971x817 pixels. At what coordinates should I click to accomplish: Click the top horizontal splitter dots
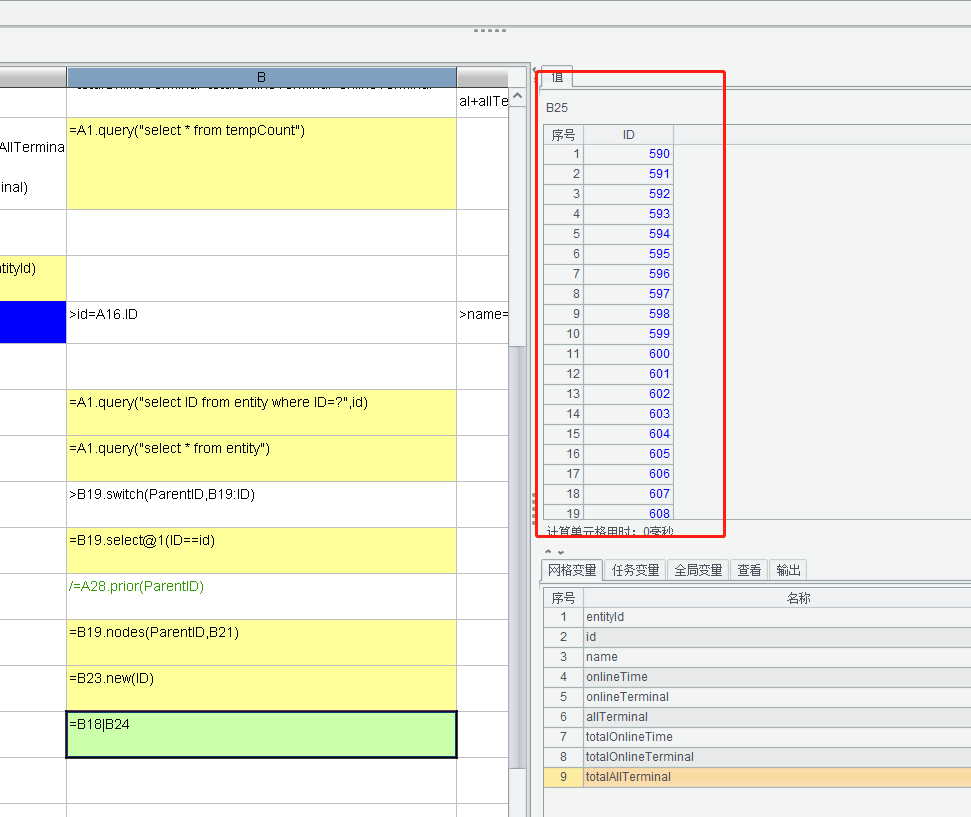point(489,30)
